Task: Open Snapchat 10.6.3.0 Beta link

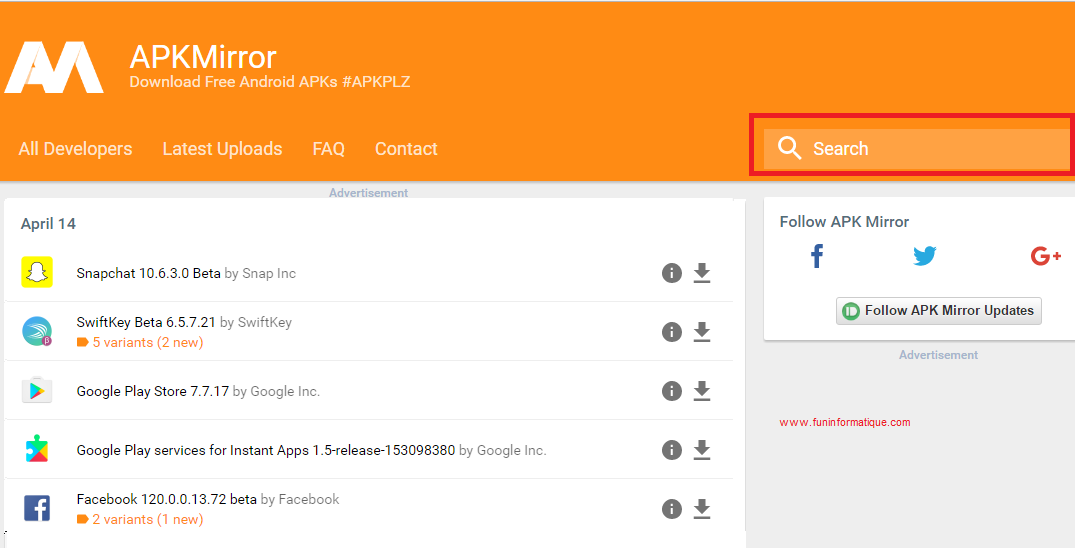Action: [148, 273]
